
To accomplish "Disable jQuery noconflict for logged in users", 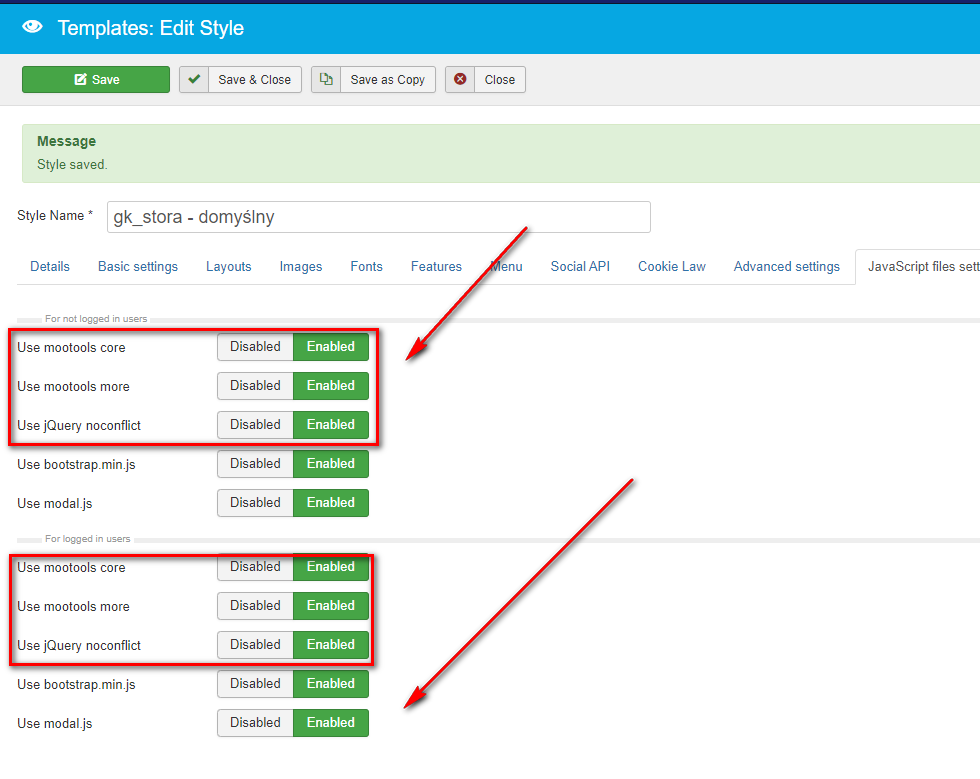I will coord(255,645).
